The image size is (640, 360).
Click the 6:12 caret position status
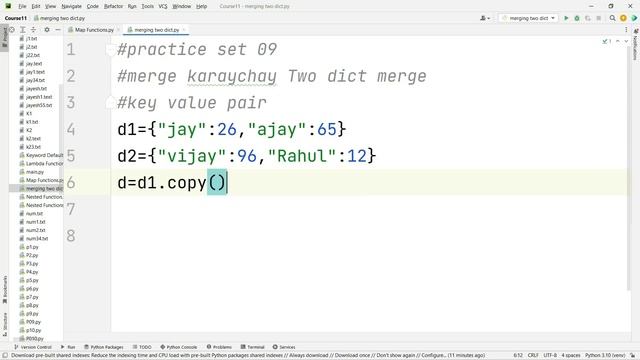pos(518,356)
